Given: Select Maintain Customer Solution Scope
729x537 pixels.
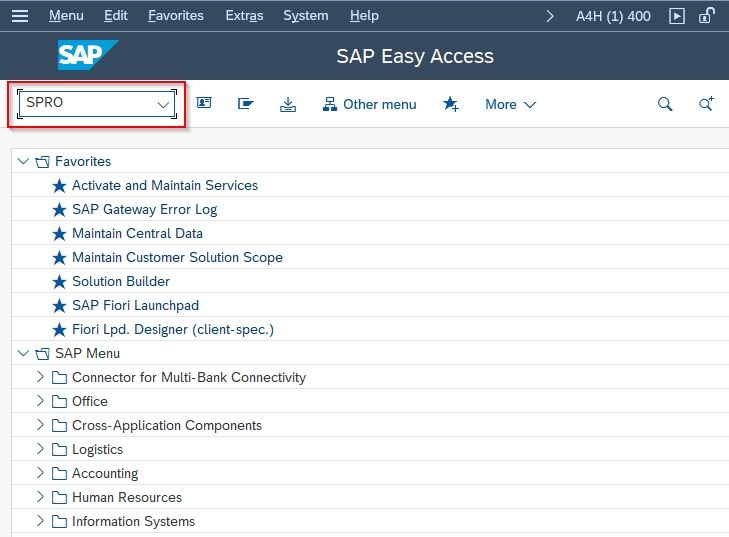Looking at the screenshot, I should coord(178,258).
